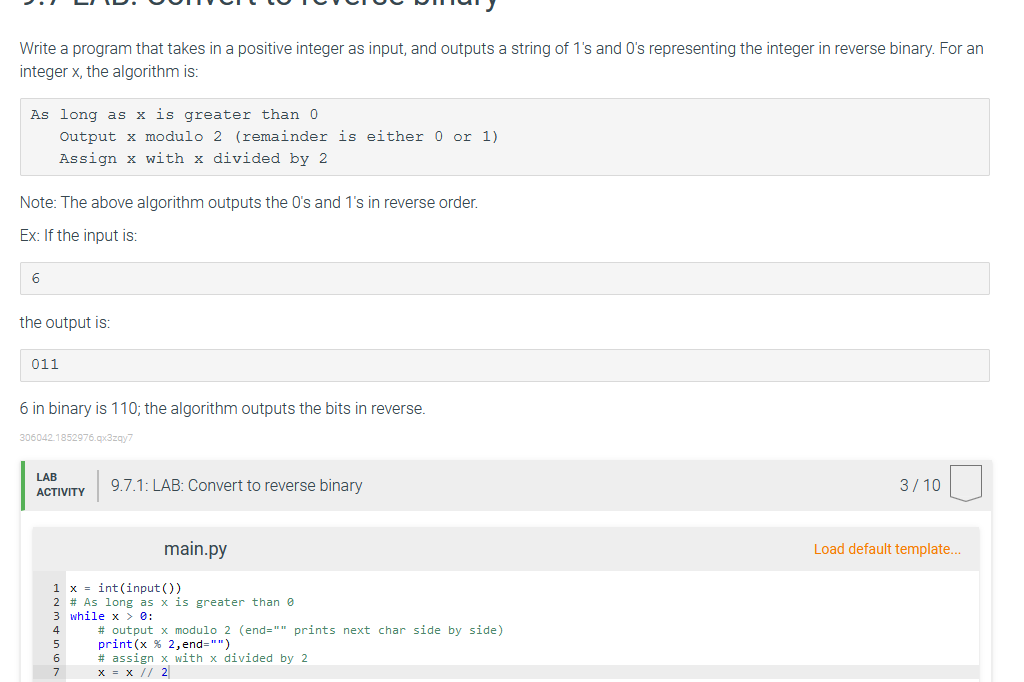The height and width of the screenshot is (682, 1024).
Task: Click the 3 / 10 score indicator
Action: 919,485
